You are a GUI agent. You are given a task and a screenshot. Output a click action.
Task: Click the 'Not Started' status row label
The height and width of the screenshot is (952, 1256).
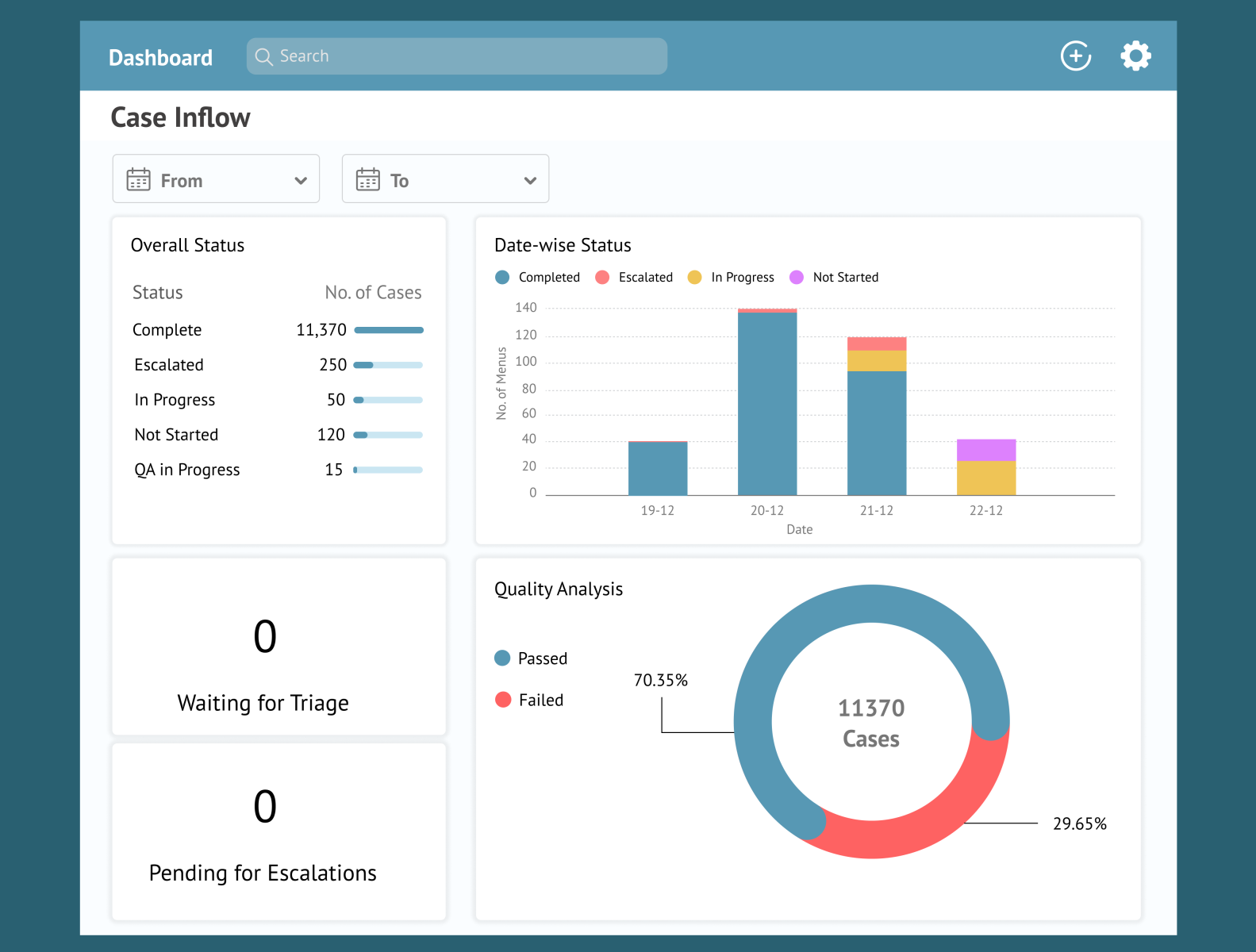[x=176, y=435]
